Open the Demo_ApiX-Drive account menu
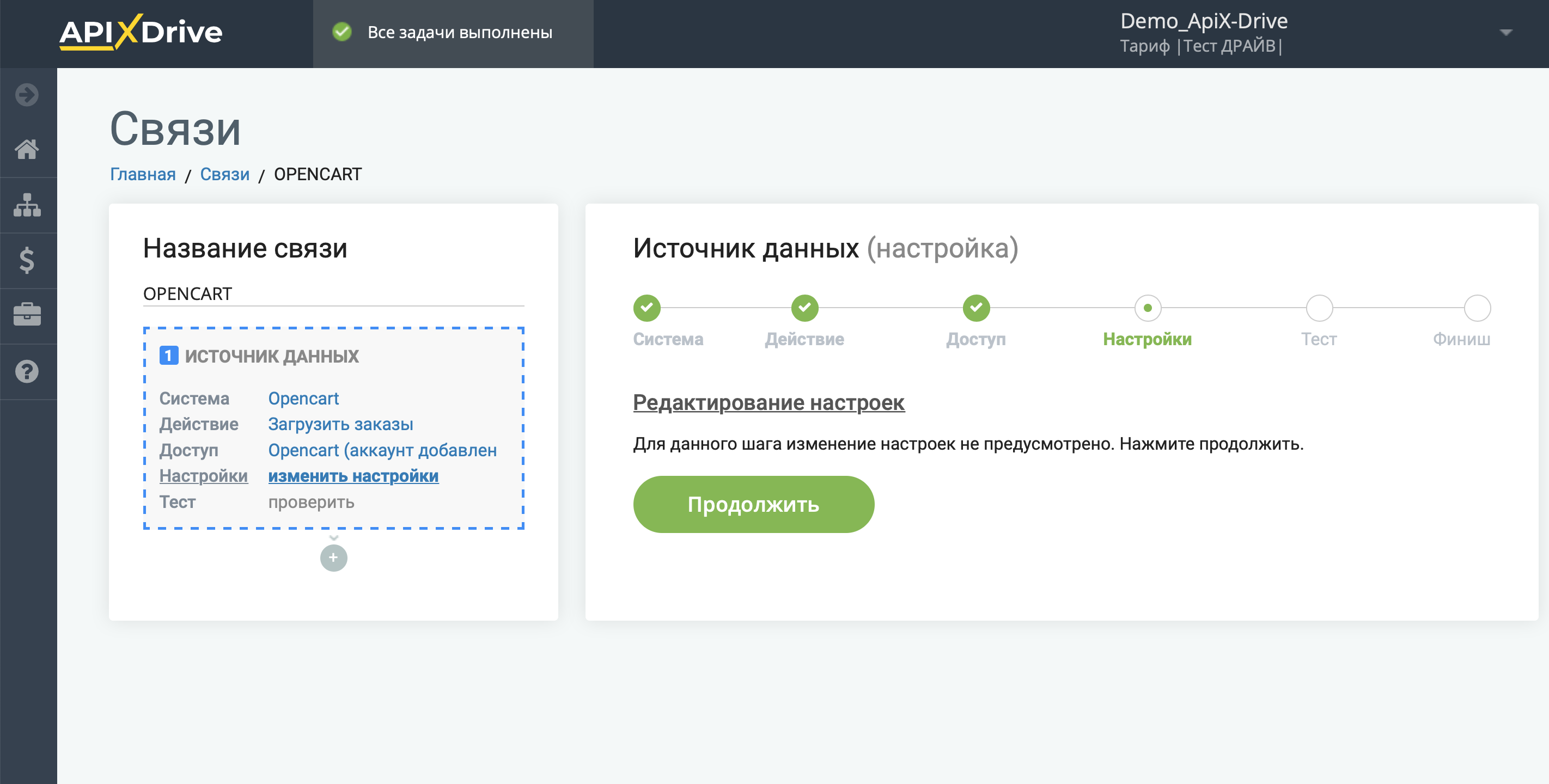The width and height of the screenshot is (1549, 784). (x=1203, y=21)
